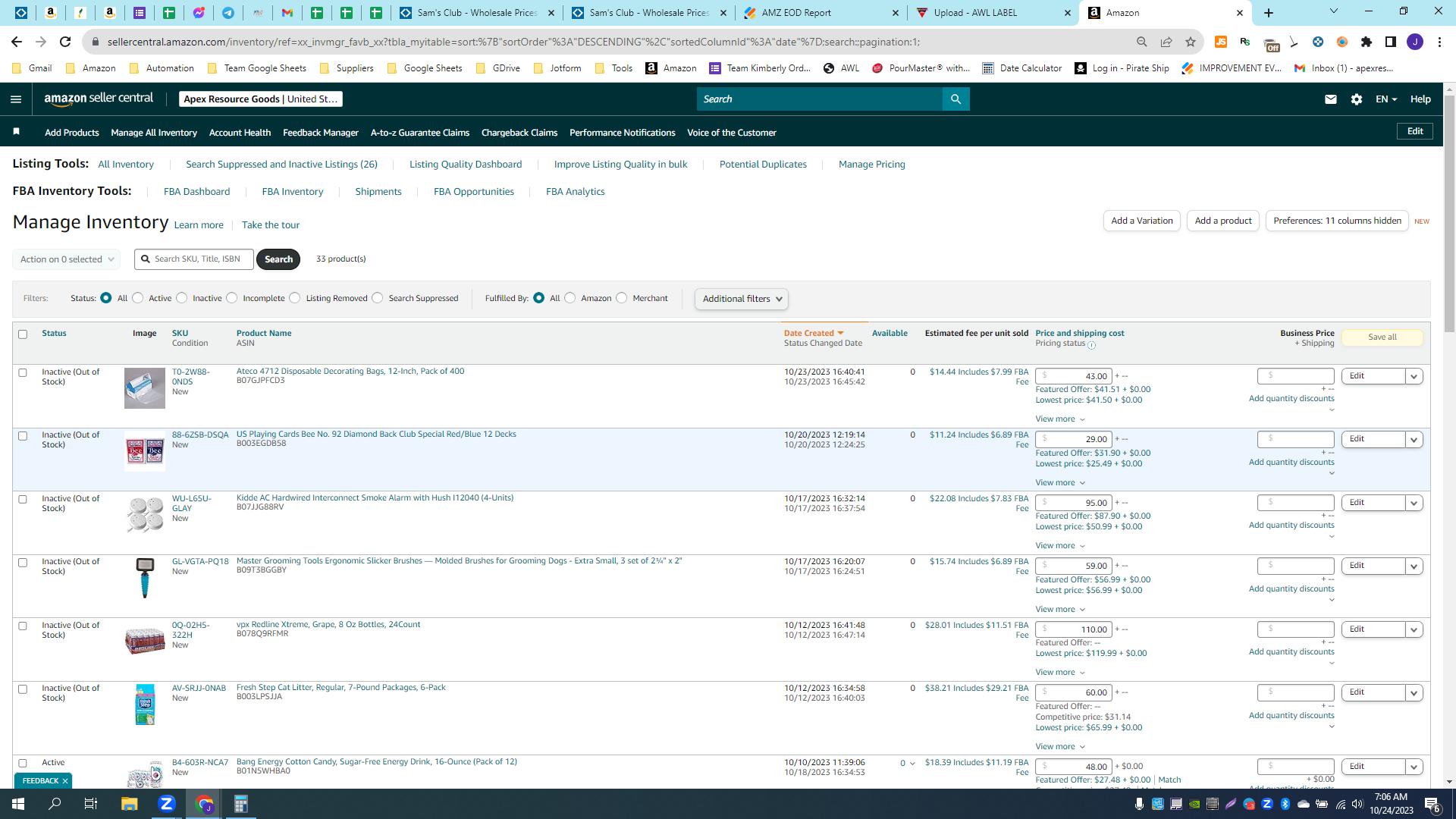Image resolution: width=1456 pixels, height=819 pixels.
Task: Open File Explorer from the taskbar
Action: 129,804
